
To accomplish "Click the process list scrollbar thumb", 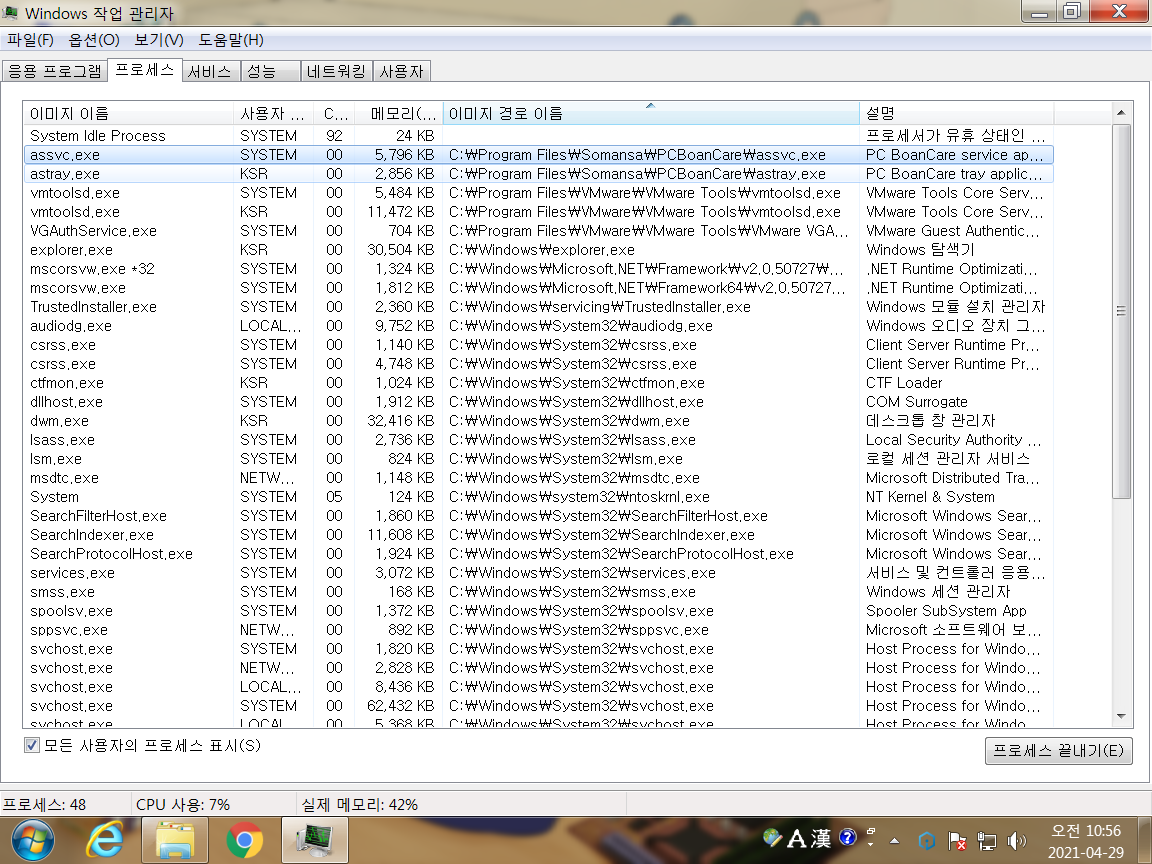I will coord(1120,311).
